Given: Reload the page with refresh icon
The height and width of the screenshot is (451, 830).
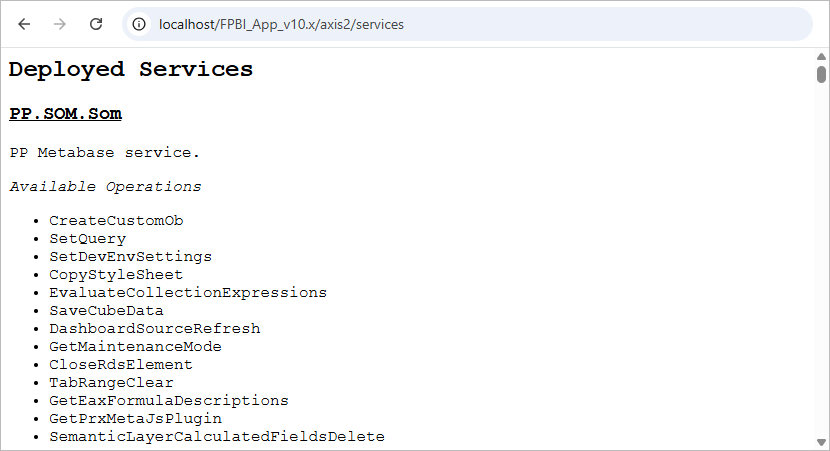Looking at the screenshot, I should pos(96,24).
